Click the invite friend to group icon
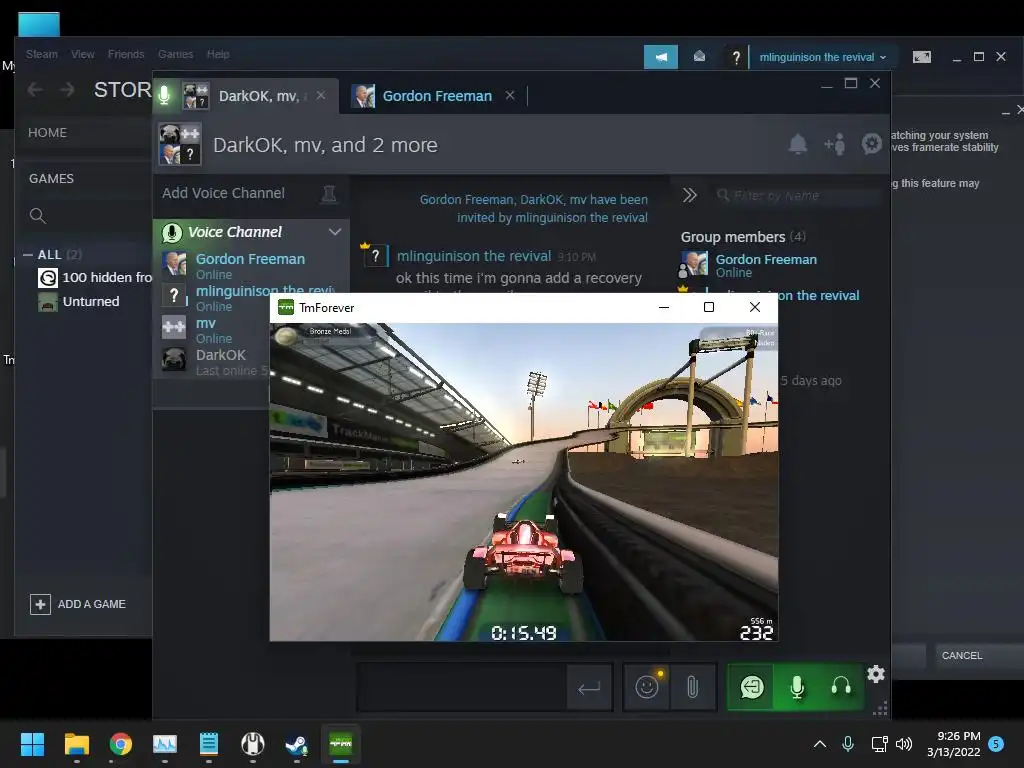The image size is (1024, 768). [x=835, y=144]
